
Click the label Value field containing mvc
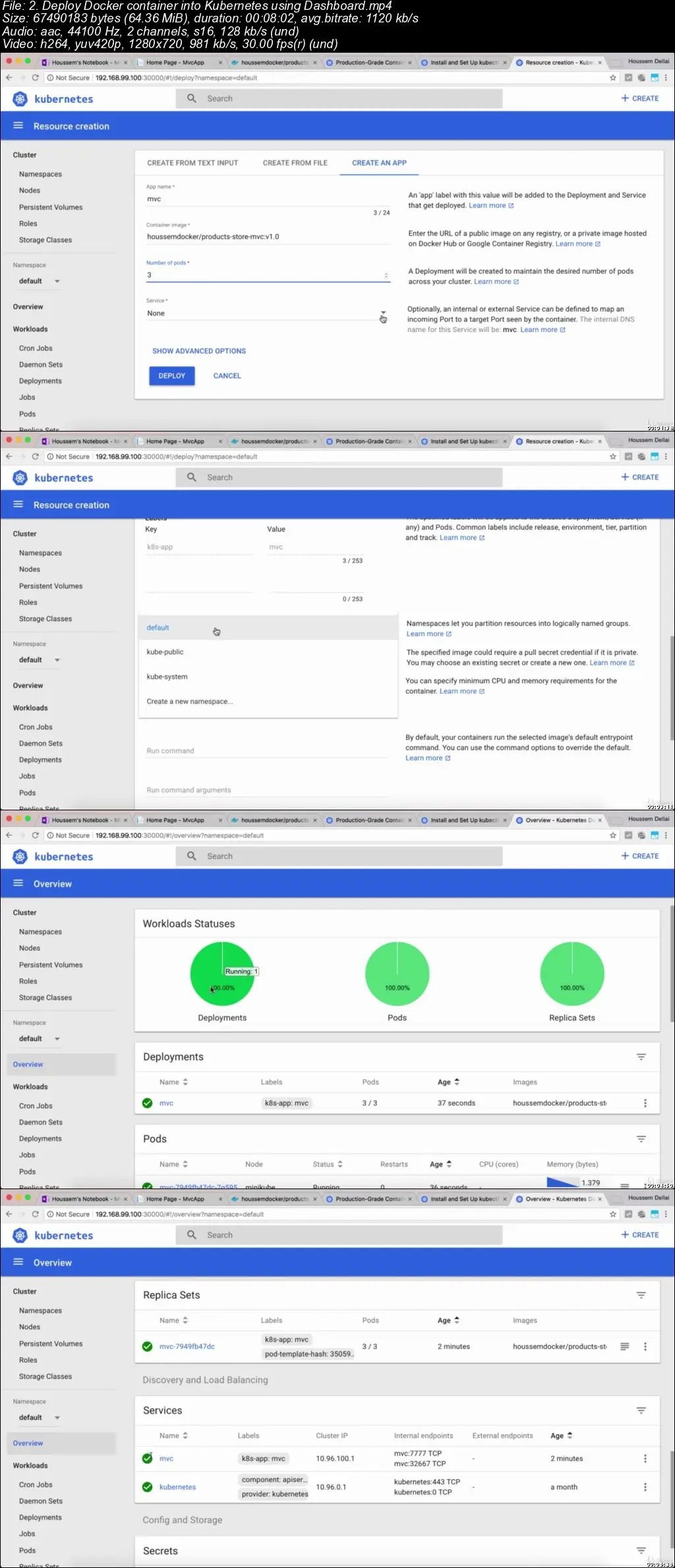(315, 547)
